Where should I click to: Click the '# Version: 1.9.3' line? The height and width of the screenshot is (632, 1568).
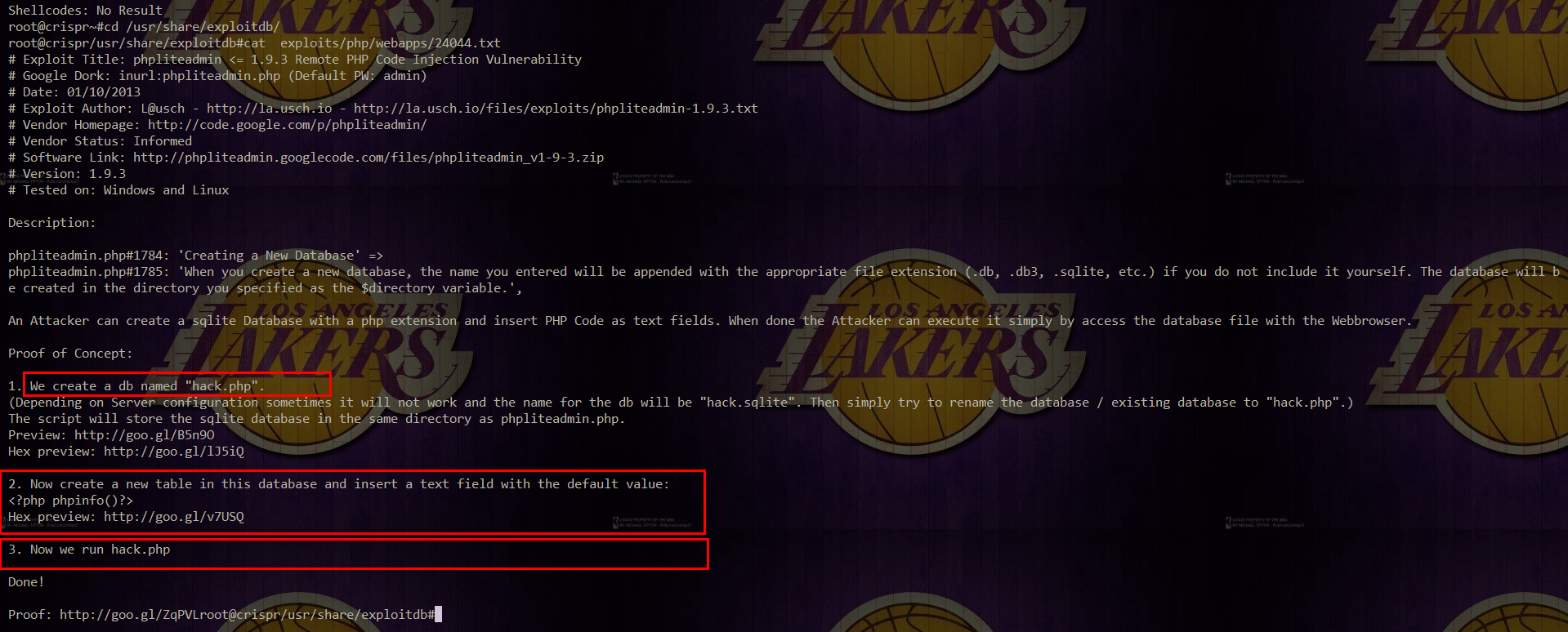tap(67, 174)
